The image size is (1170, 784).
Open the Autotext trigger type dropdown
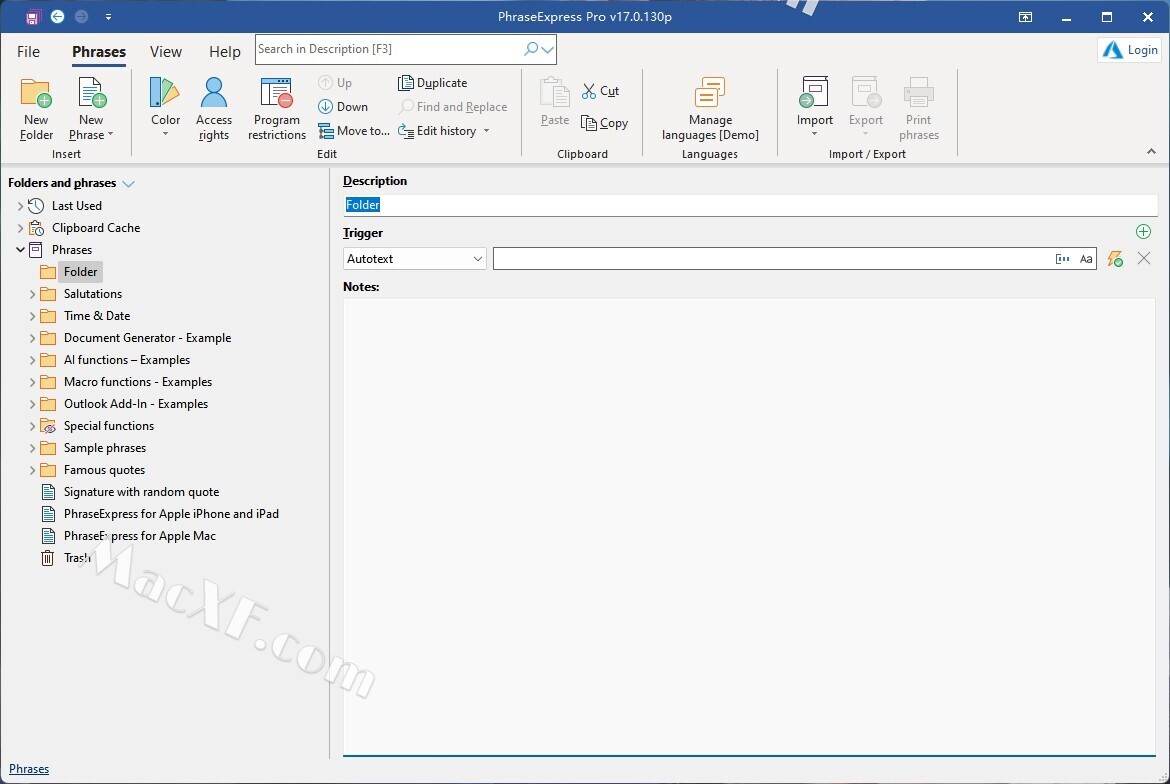[414, 259]
